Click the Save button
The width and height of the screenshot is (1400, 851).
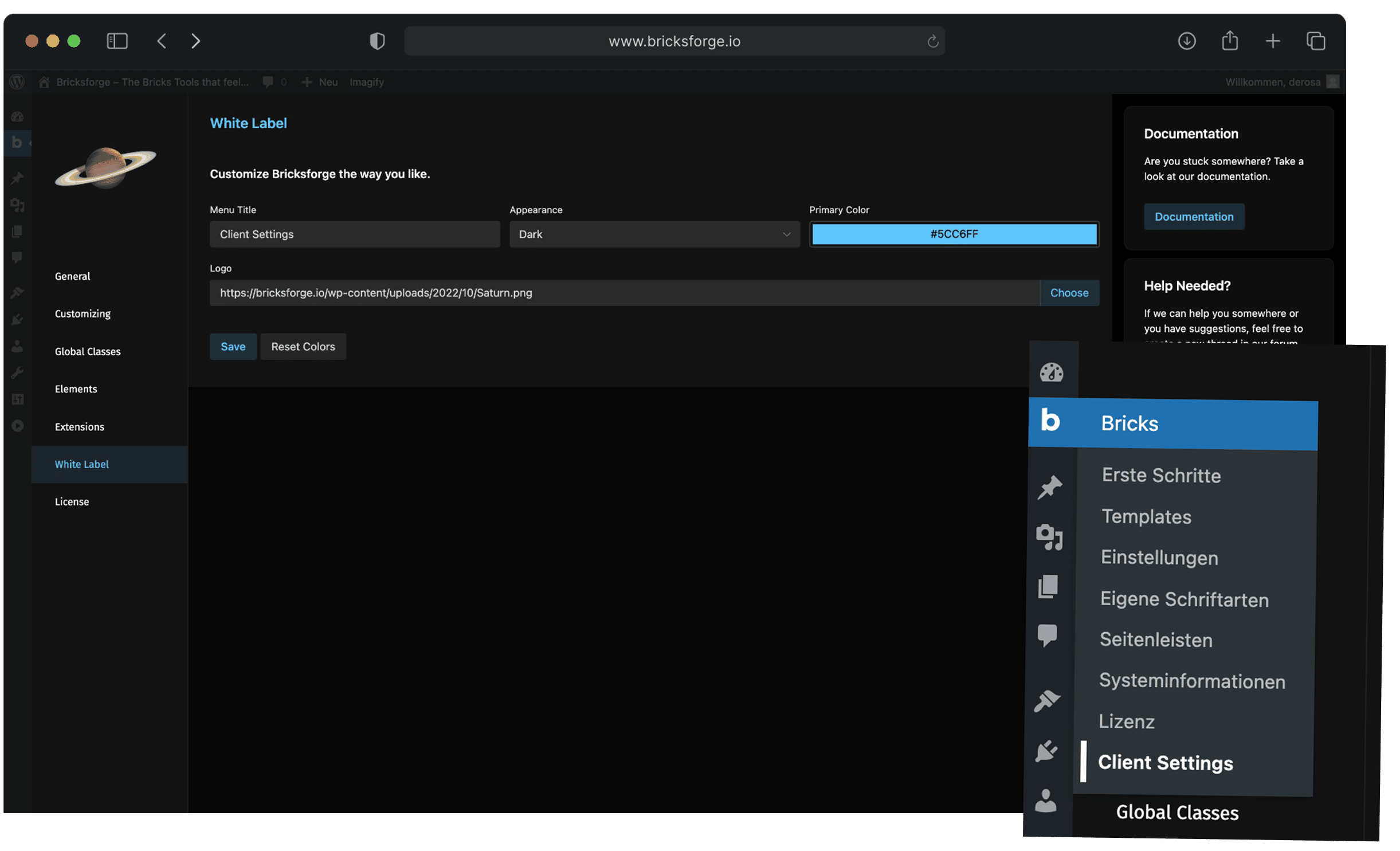[233, 346]
